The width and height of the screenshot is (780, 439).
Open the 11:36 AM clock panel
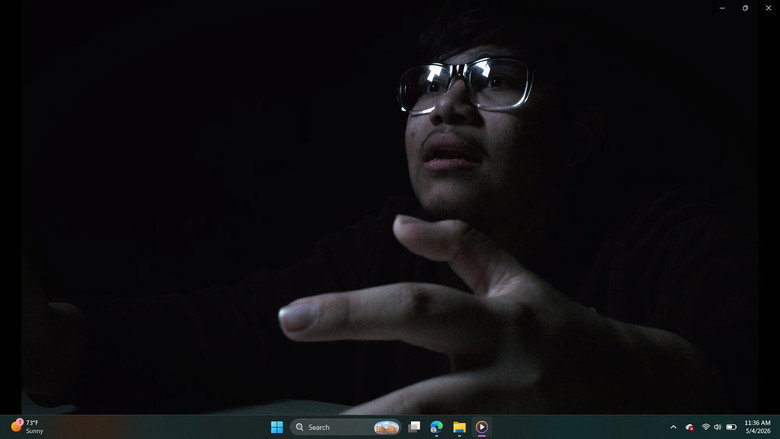757,423
